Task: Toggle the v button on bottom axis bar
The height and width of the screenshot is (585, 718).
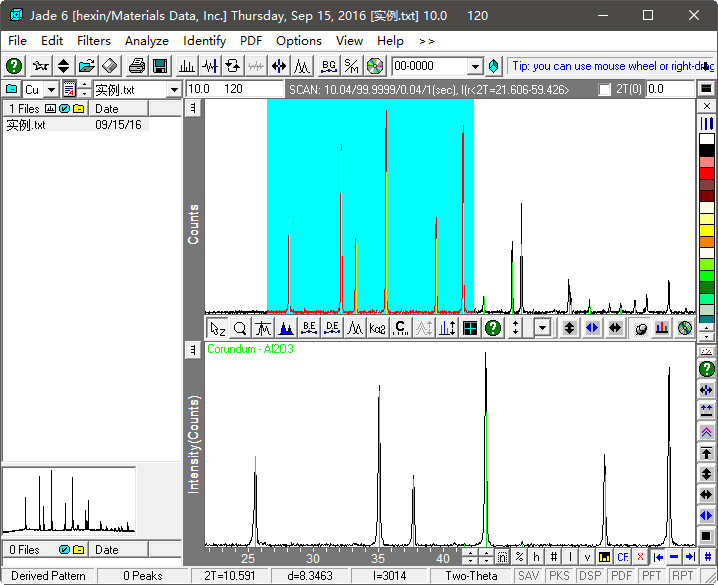Action: [587, 557]
